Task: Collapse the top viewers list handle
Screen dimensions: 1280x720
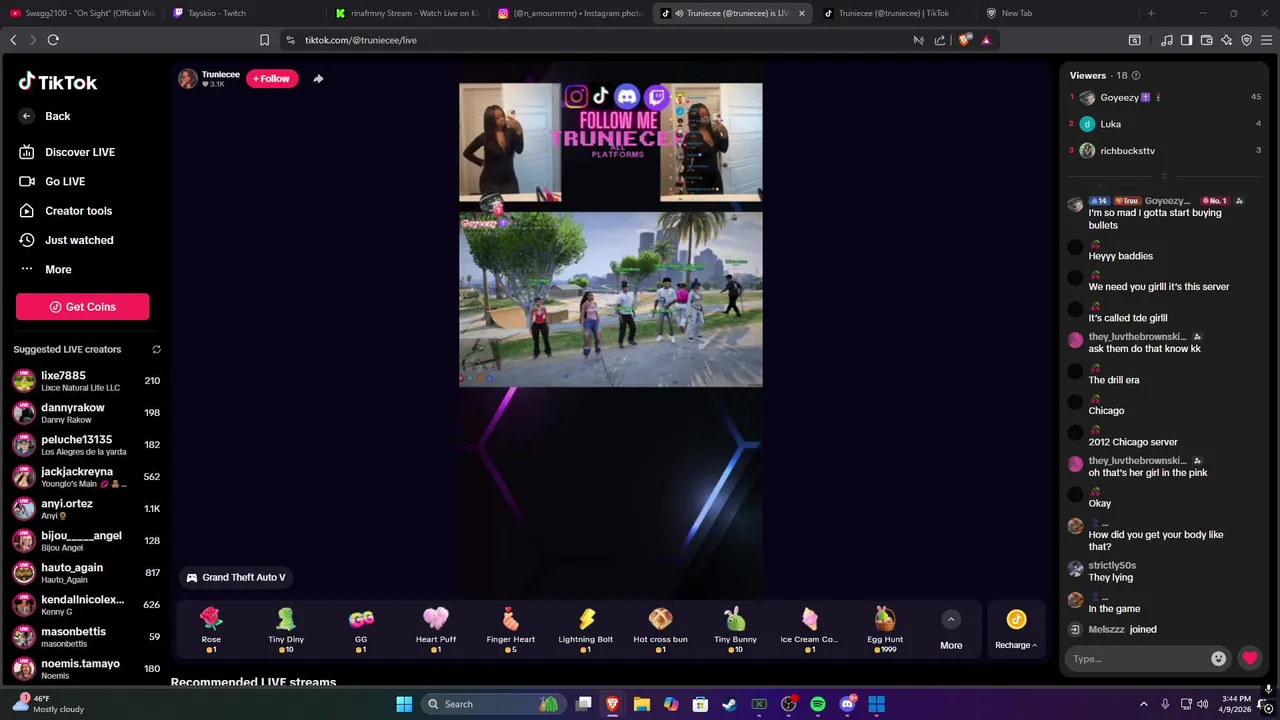Action: 1164,175
